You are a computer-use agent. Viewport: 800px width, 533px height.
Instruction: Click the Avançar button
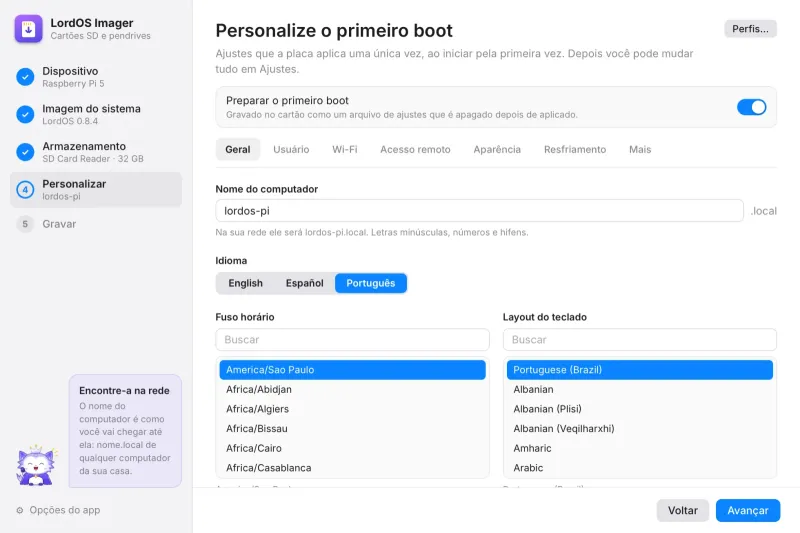(x=747, y=511)
